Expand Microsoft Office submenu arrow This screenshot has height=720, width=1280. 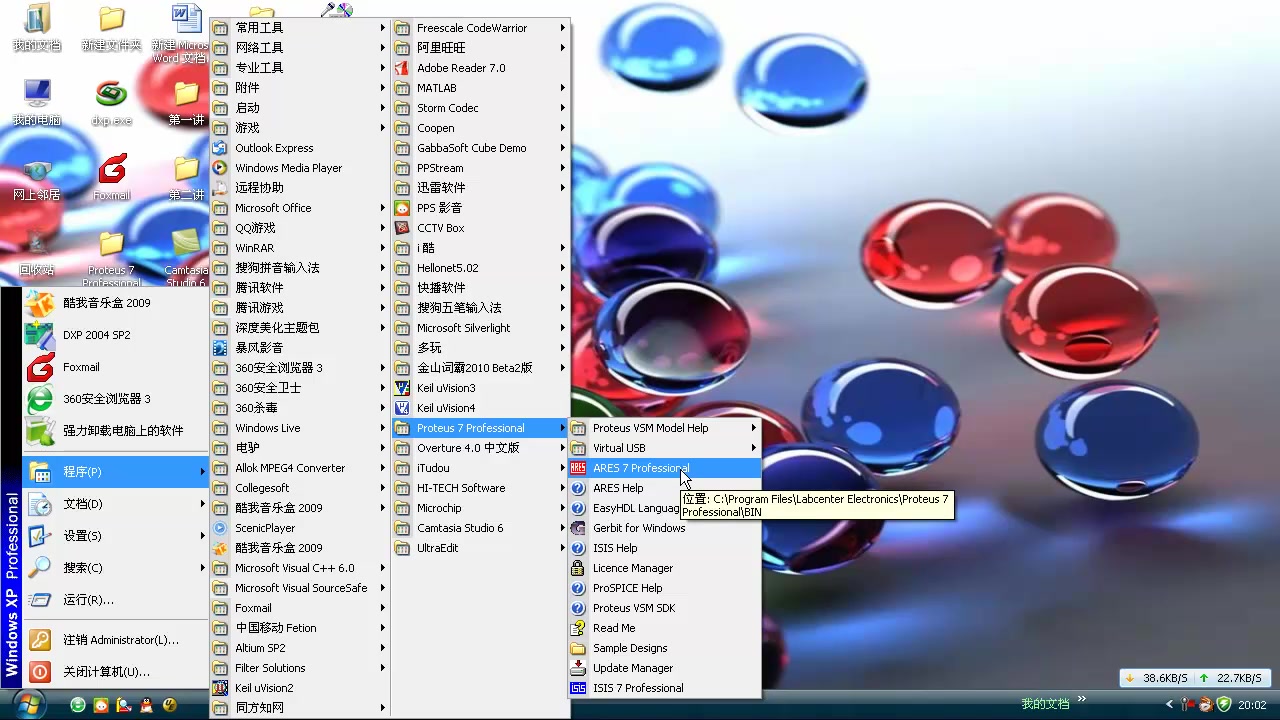click(382, 208)
